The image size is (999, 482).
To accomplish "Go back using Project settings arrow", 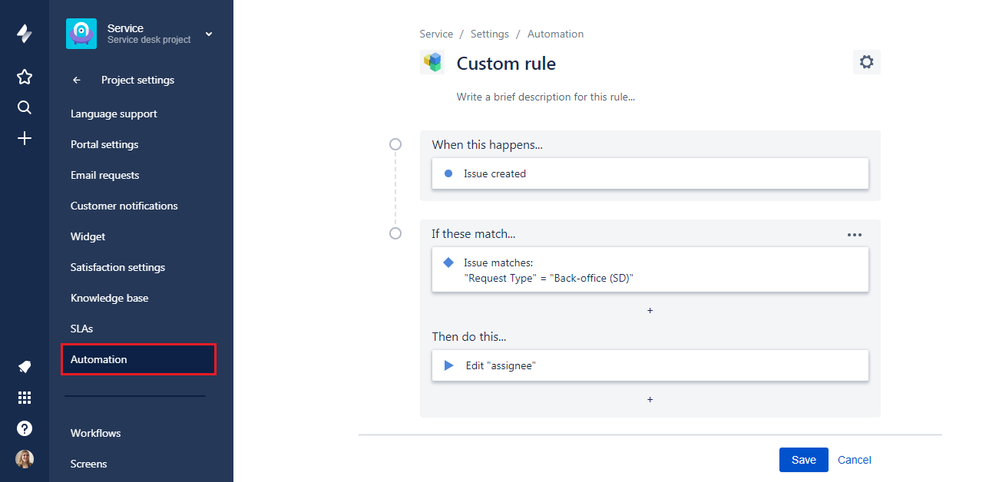I will [77, 80].
